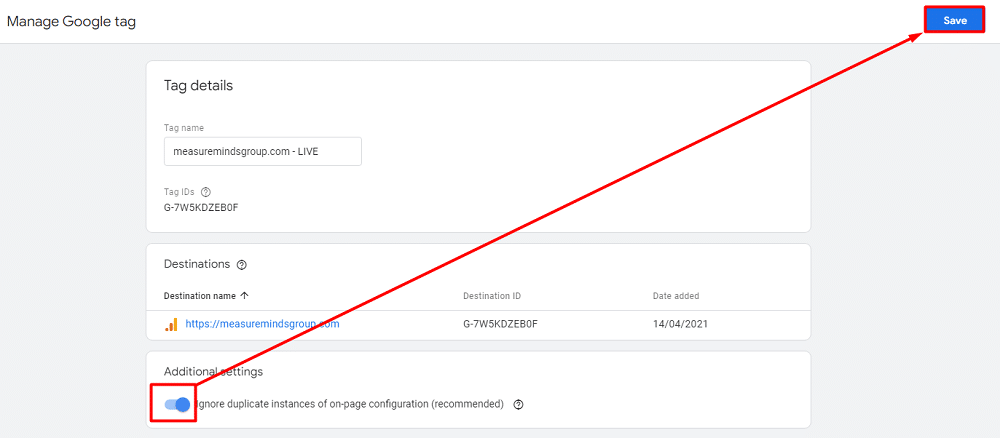1000x438 pixels.
Task: Click the Analytics icon in destination row
Action: tap(170, 324)
